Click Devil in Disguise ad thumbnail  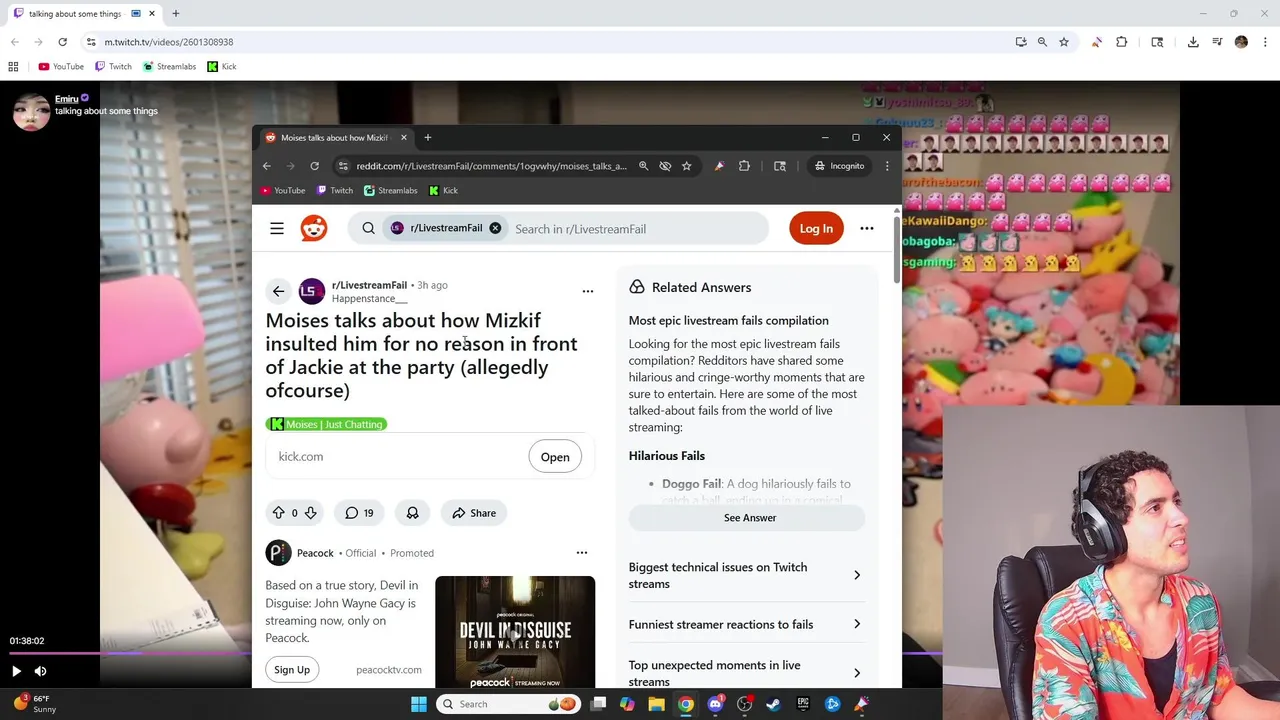[515, 632]
